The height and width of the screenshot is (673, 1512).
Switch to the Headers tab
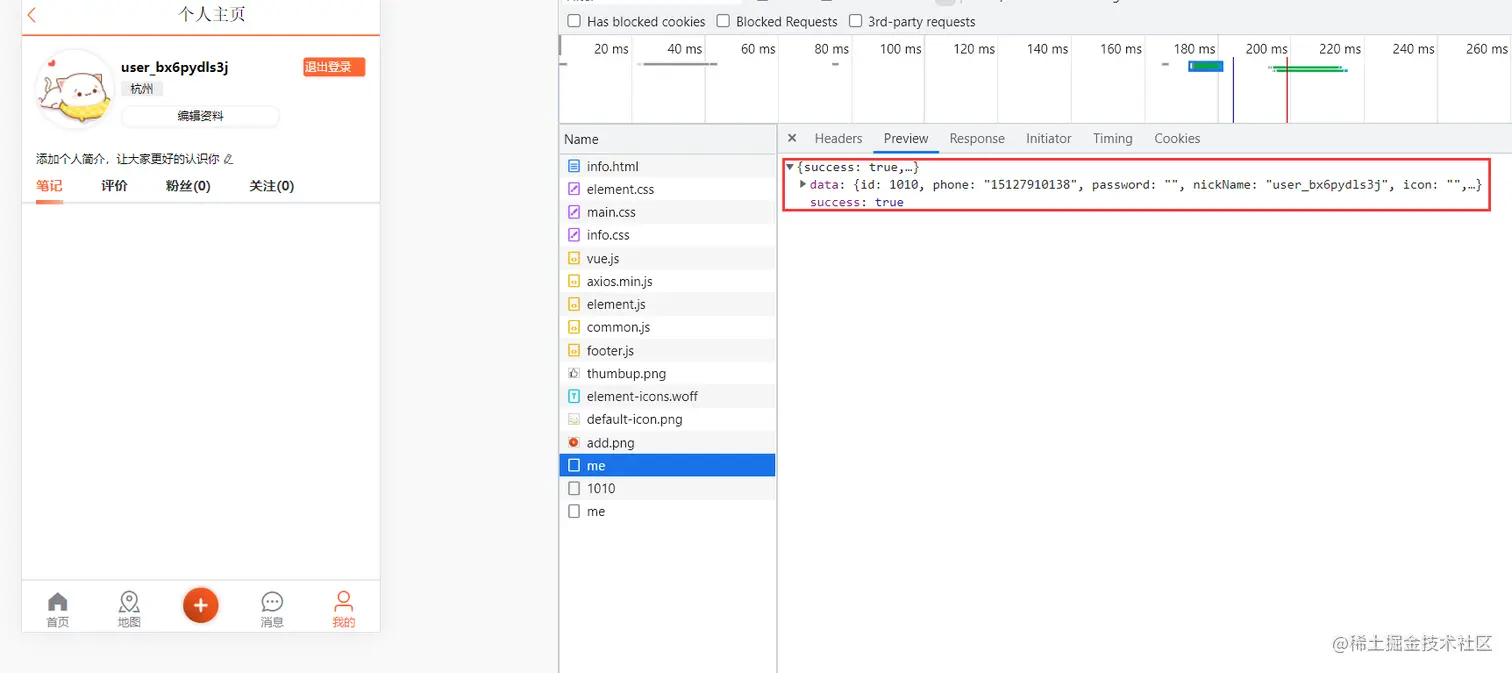click(838, 138)
